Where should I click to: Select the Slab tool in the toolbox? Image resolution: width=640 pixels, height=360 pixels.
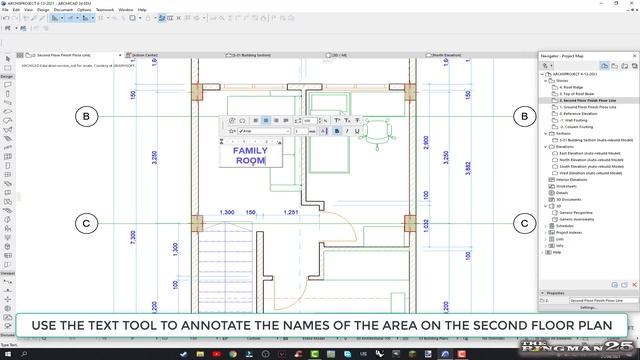click(7, 112)
